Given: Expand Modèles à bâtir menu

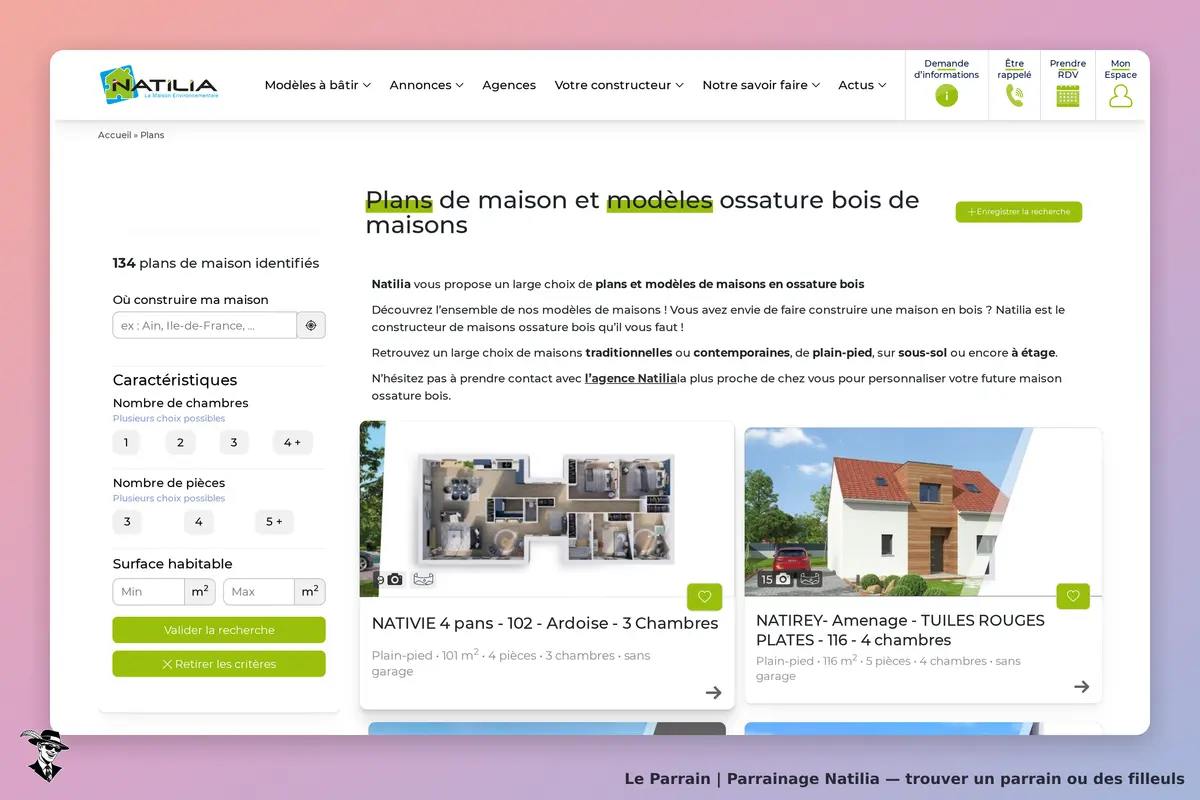Looking at the screenshot, I should coord(318,85).
